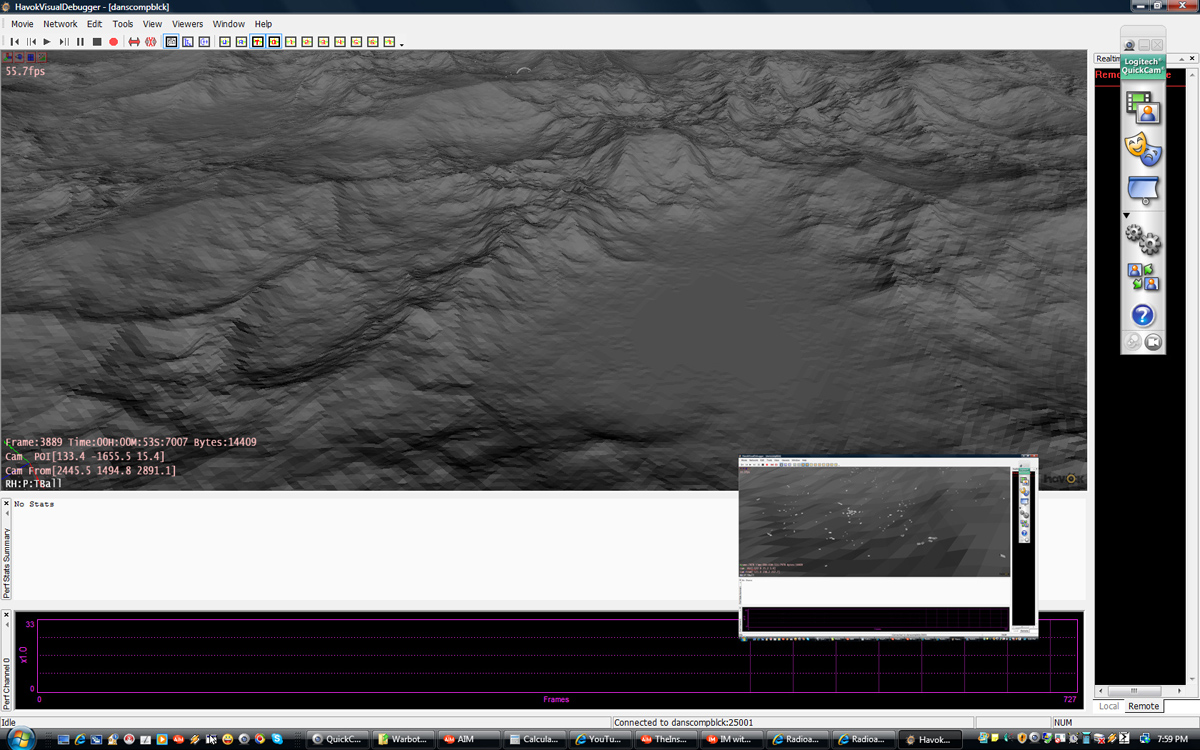Click the red double-arrow connect icon
This screenshot has width=1200, height=750.
click(134, 42)
